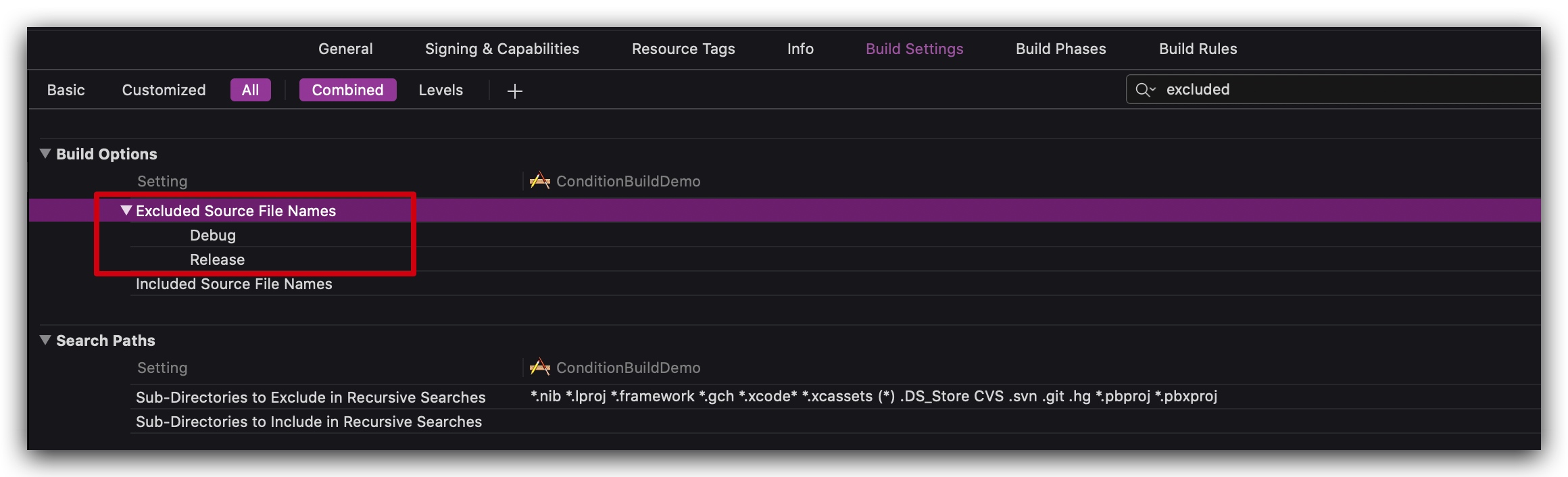1568x477 pixels.
Task: Select the Debug configuration row
Action: [x=213, y=235]
